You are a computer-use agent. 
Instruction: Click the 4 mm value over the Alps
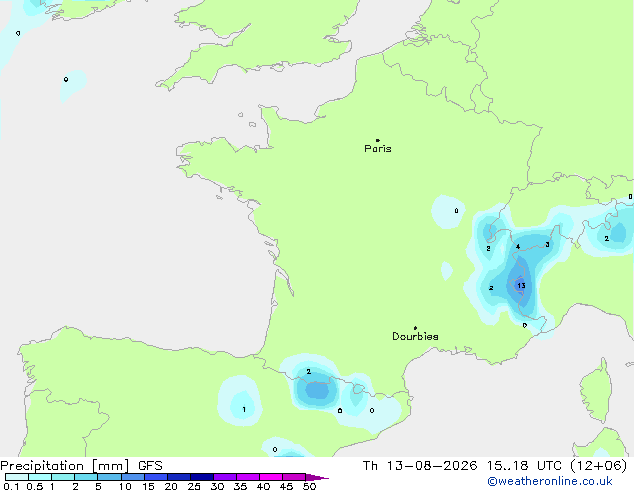pos(518,247)
